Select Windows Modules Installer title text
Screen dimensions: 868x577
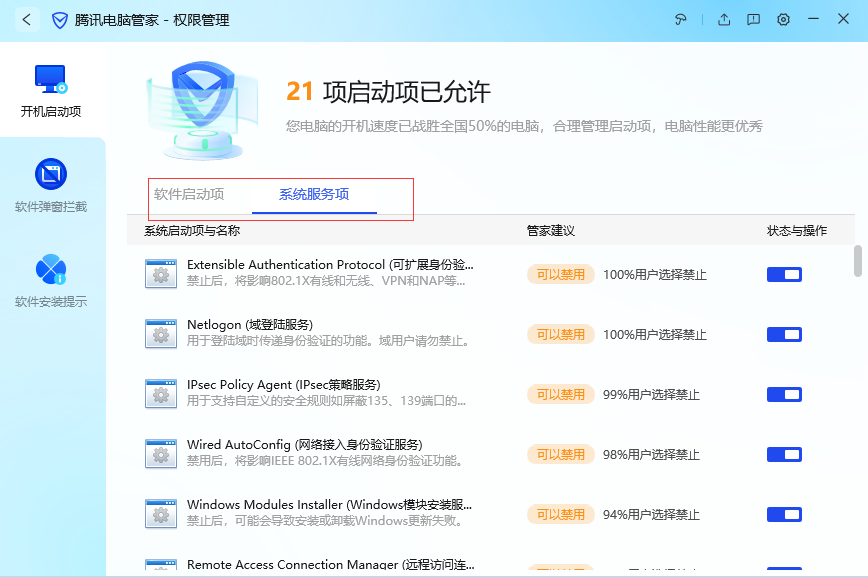pos(329,504)
